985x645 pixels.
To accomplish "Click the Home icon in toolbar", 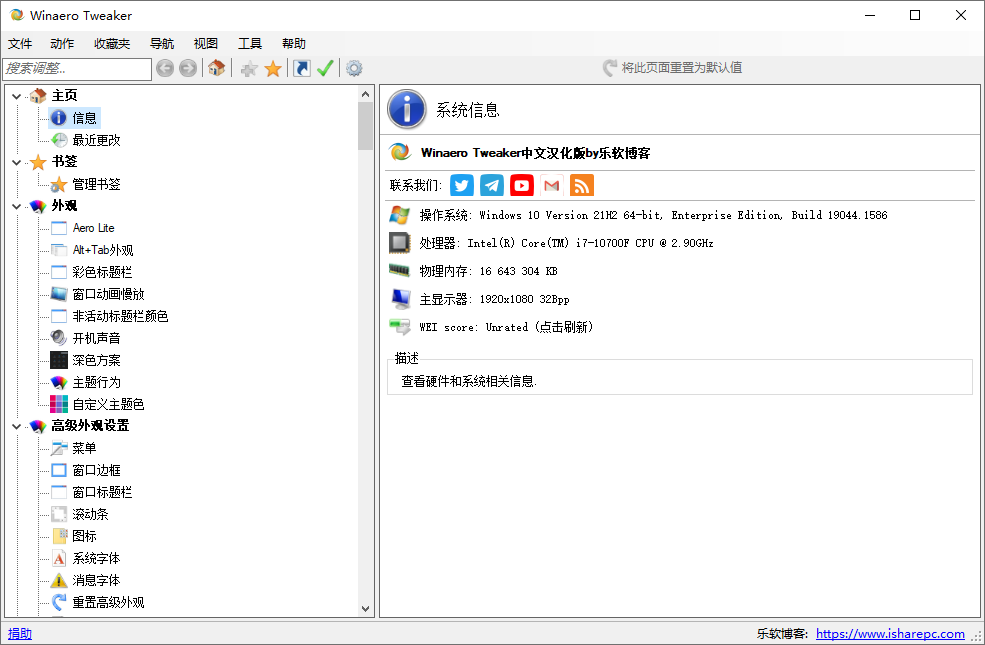I will [216, 68].
